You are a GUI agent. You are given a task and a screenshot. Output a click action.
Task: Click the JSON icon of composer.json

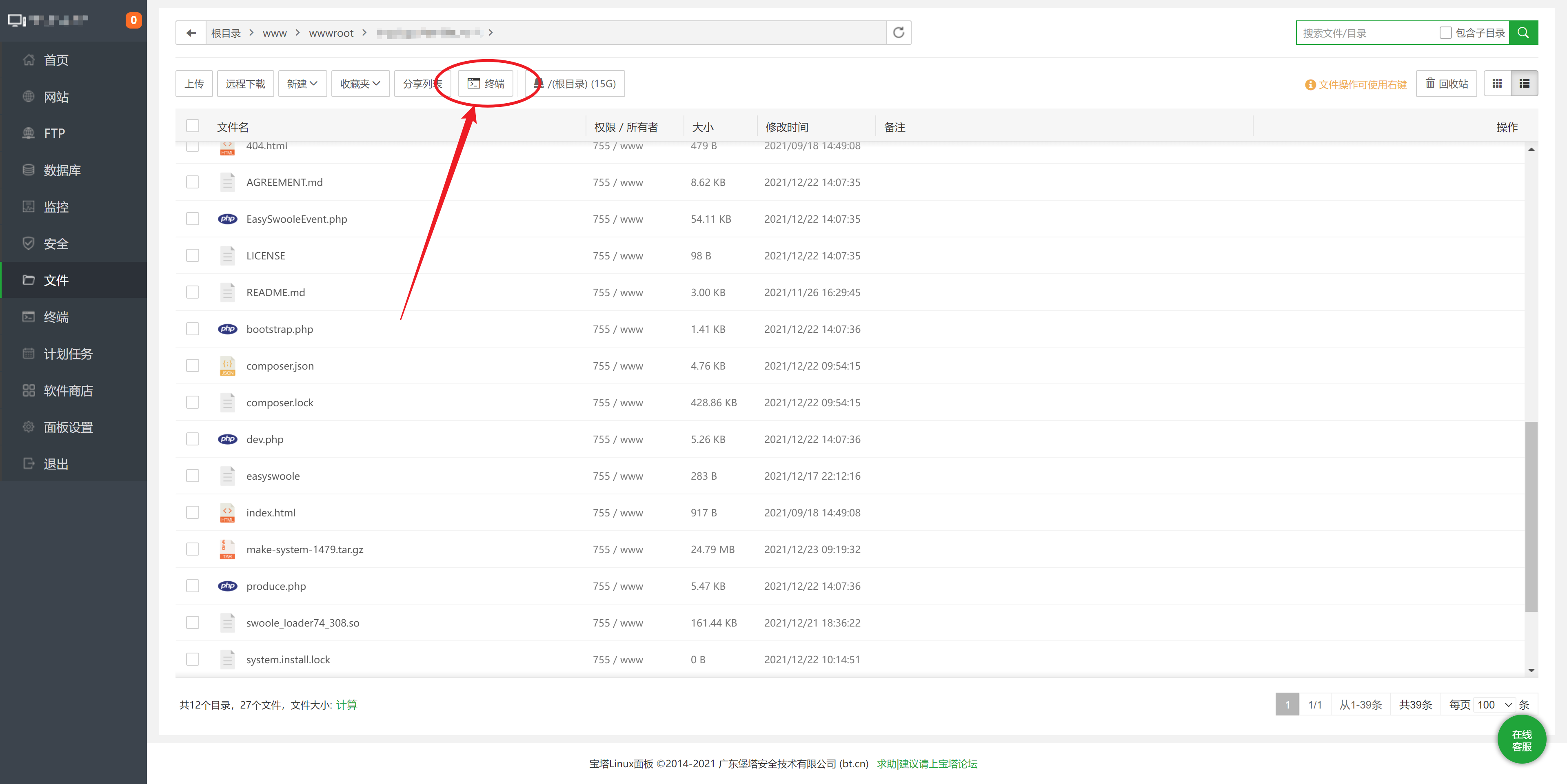(x=228, y=365)
